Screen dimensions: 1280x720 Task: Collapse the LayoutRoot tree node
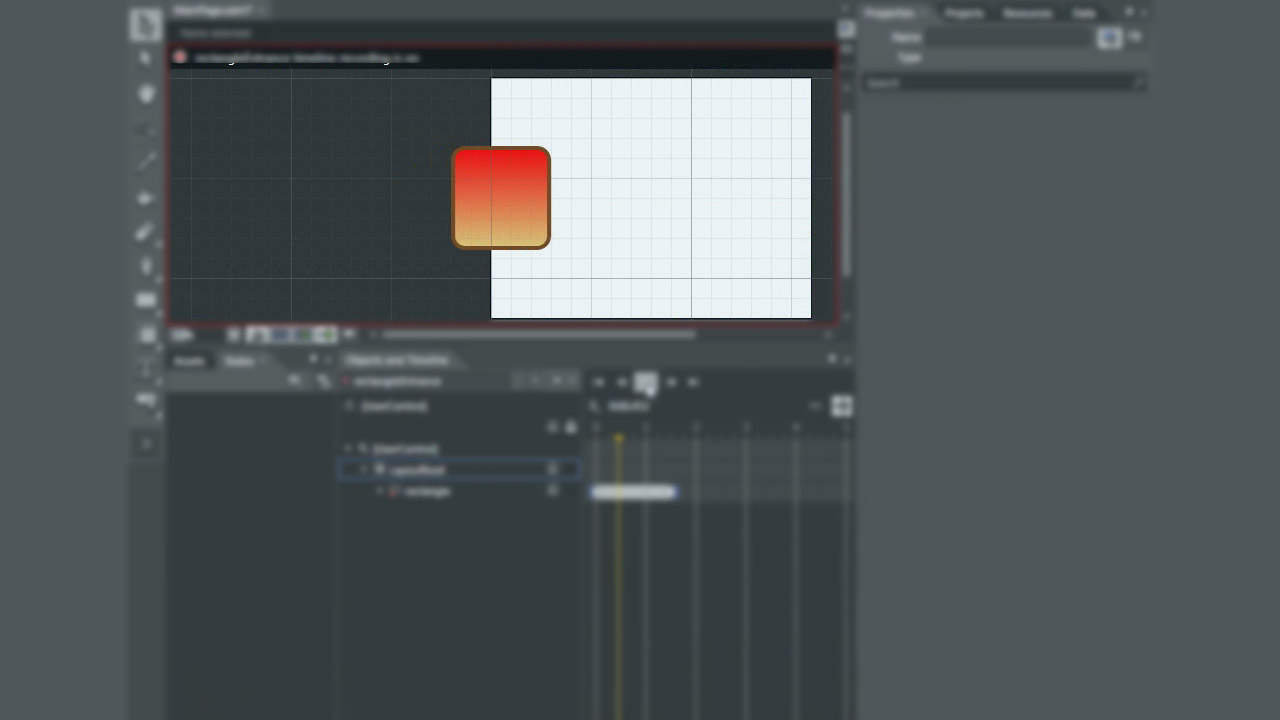pyautogui.click(x=364, y=469)
